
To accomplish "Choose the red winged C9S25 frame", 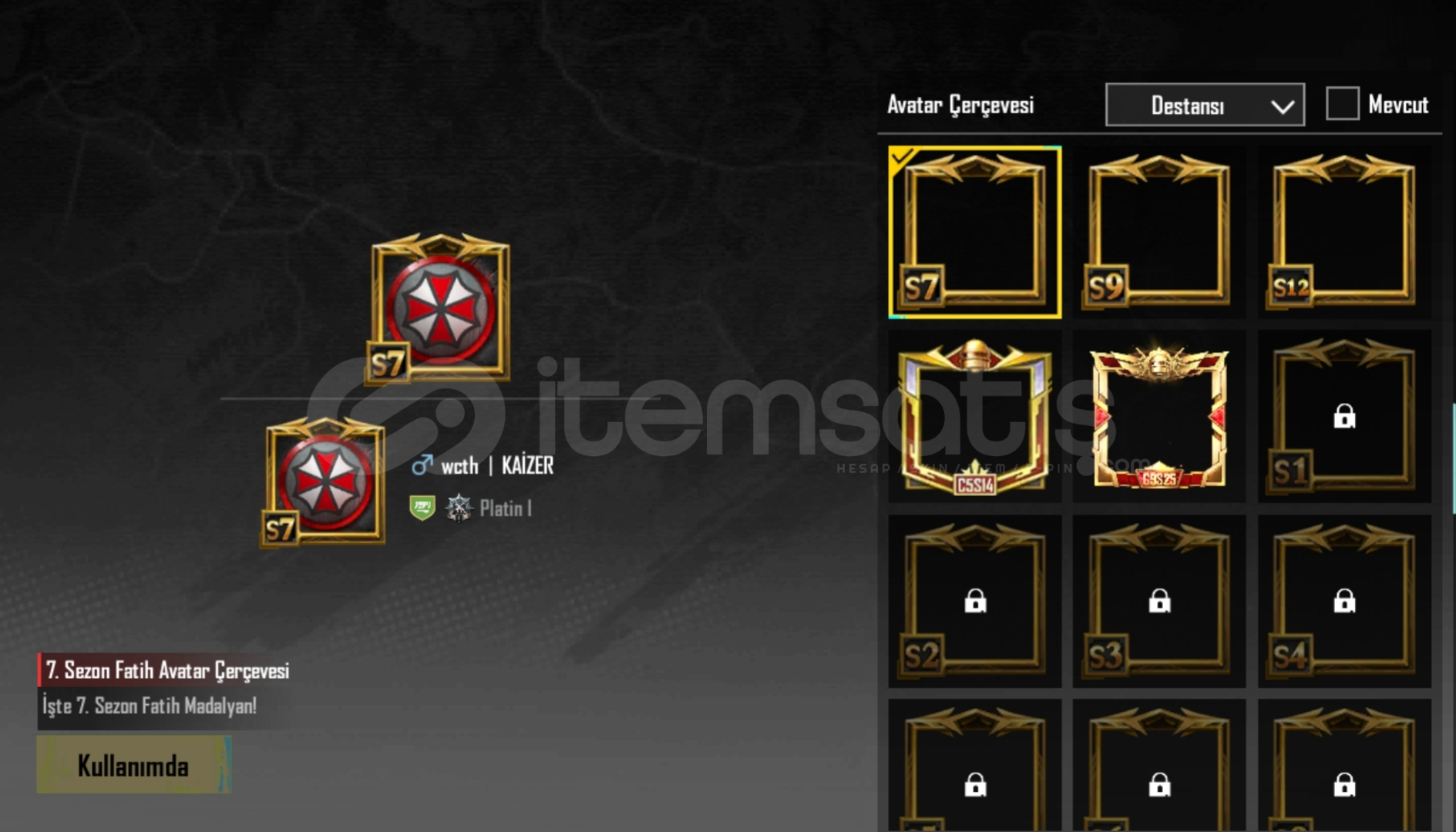I will click(1159, 417).
